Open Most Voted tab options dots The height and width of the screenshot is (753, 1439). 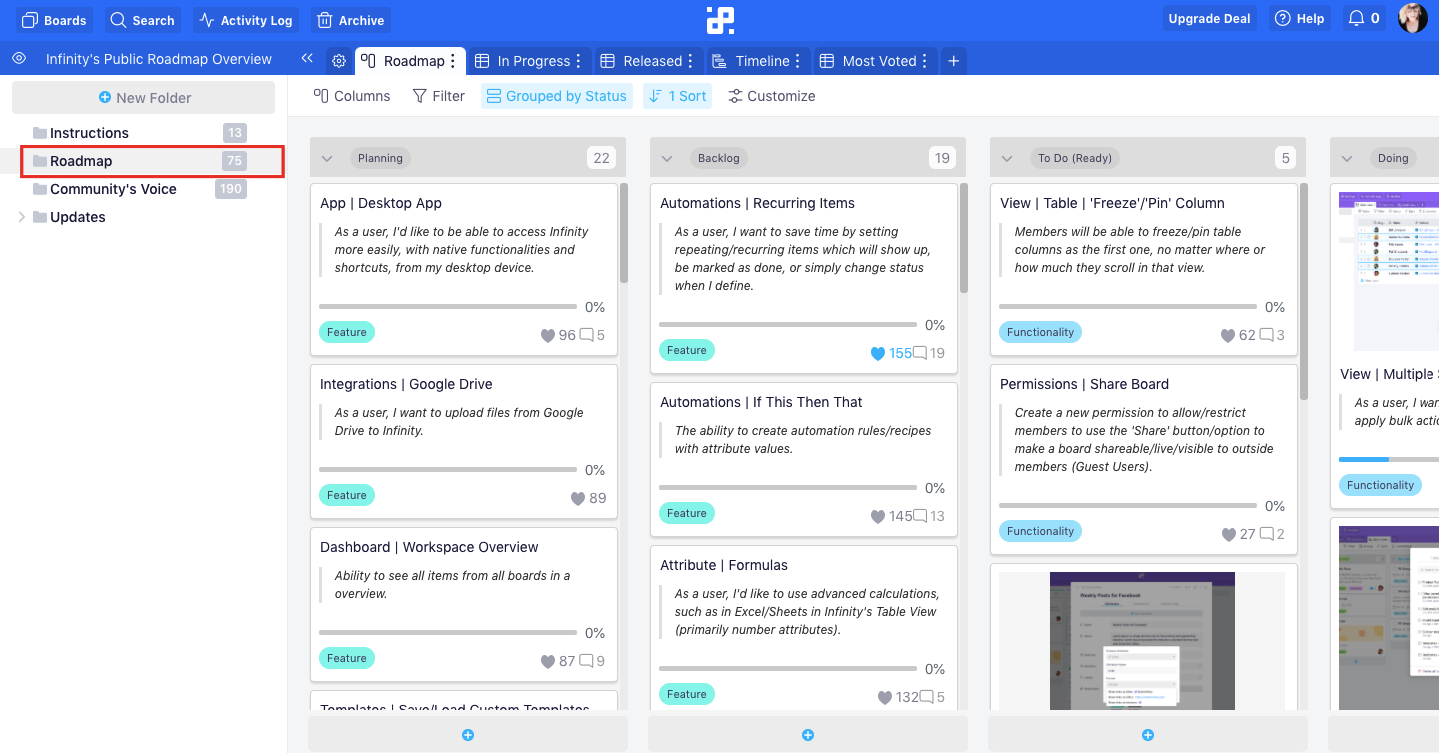(x=925, y=61)
